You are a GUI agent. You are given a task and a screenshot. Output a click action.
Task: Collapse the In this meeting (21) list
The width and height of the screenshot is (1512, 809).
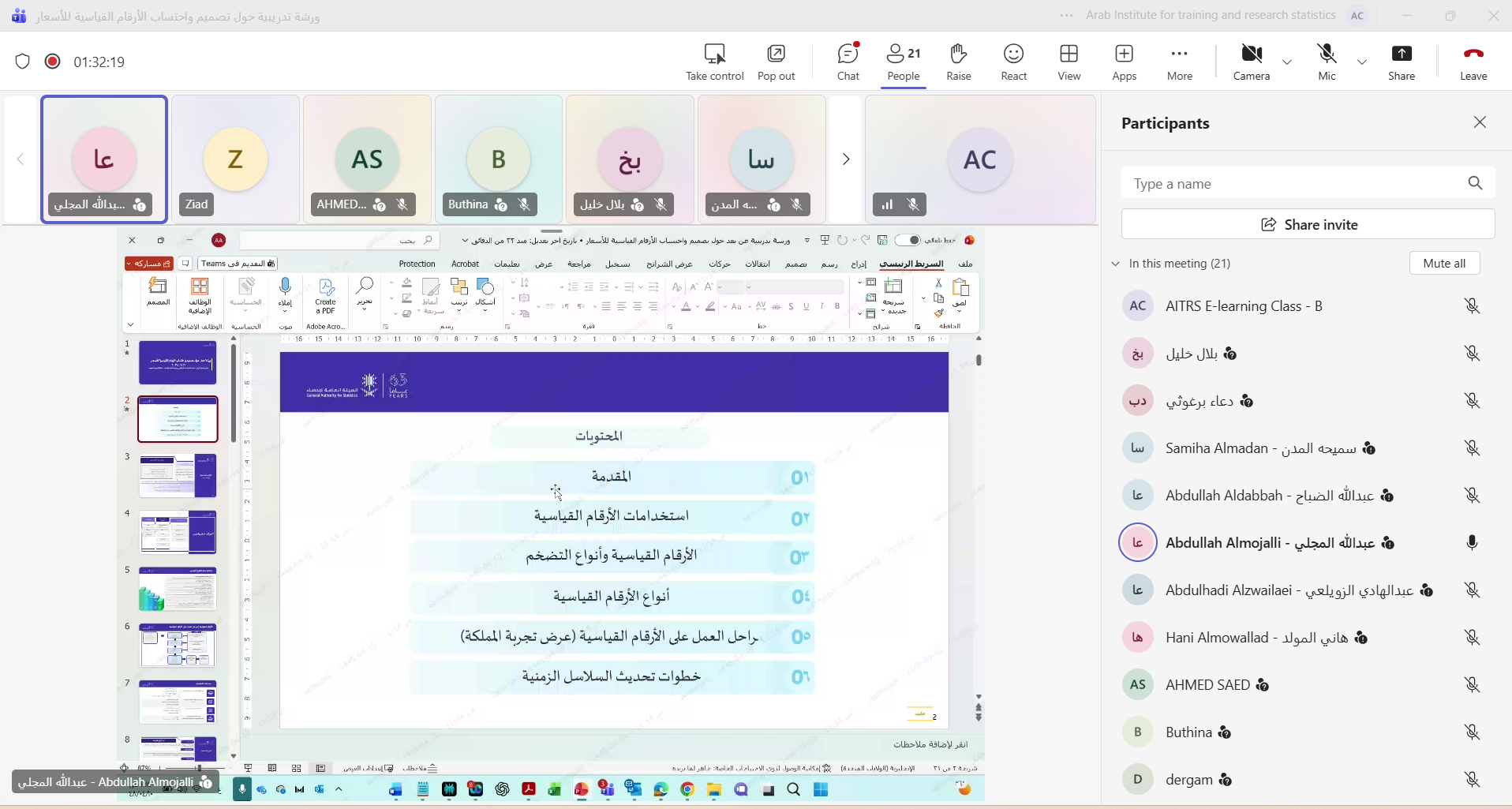tap(1116, 264)
